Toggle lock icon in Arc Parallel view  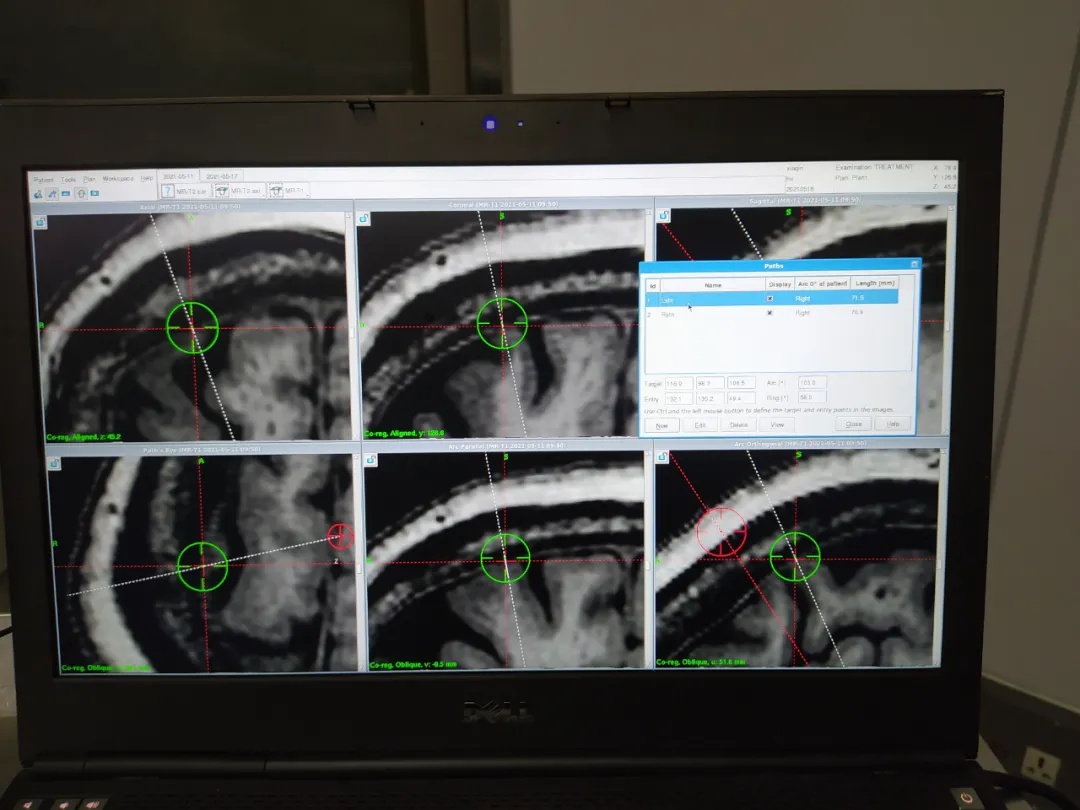click(x=371, y=459)
